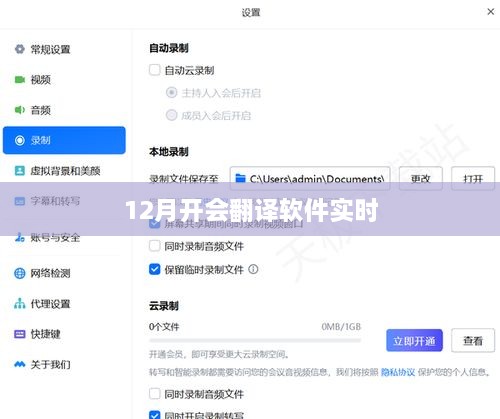Click the portrait icon for 虚拟背景和美颜
Viewport: 500px width, 419px height.
(20, 171)
